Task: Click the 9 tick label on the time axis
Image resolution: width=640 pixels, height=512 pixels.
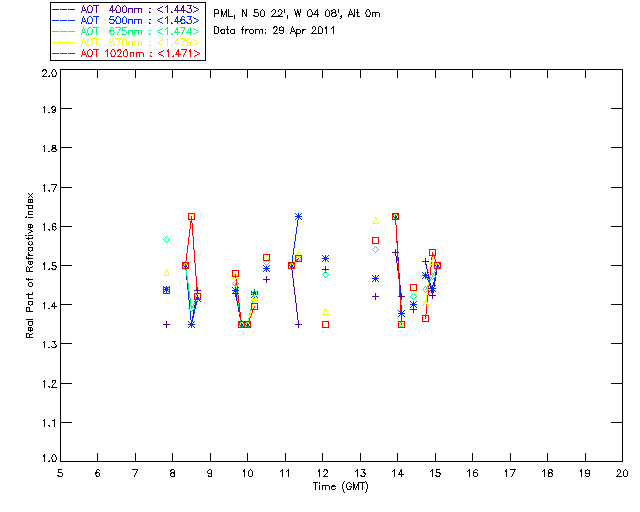Action: [210, 473]
